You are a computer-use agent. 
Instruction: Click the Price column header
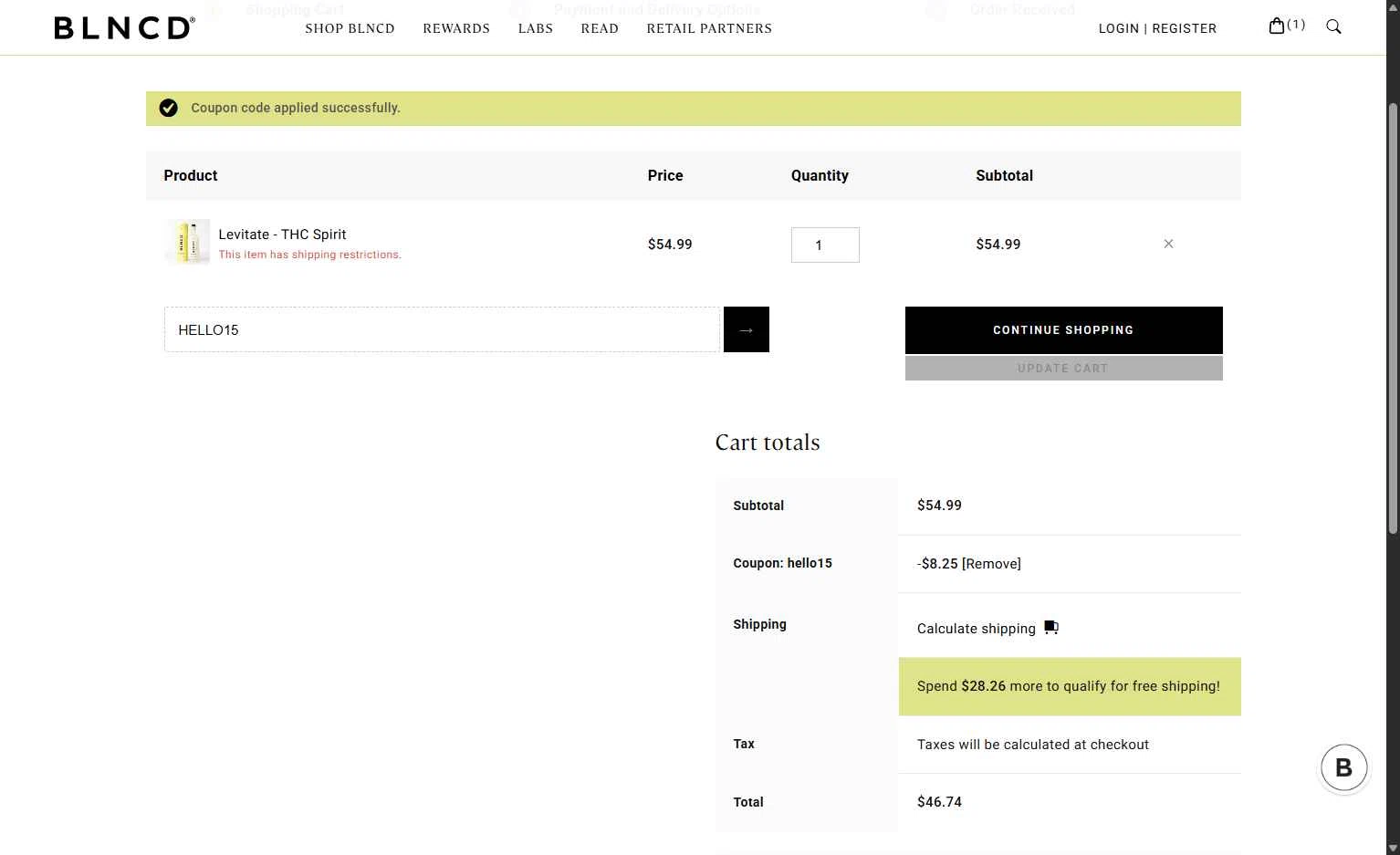tap(665, 175)
